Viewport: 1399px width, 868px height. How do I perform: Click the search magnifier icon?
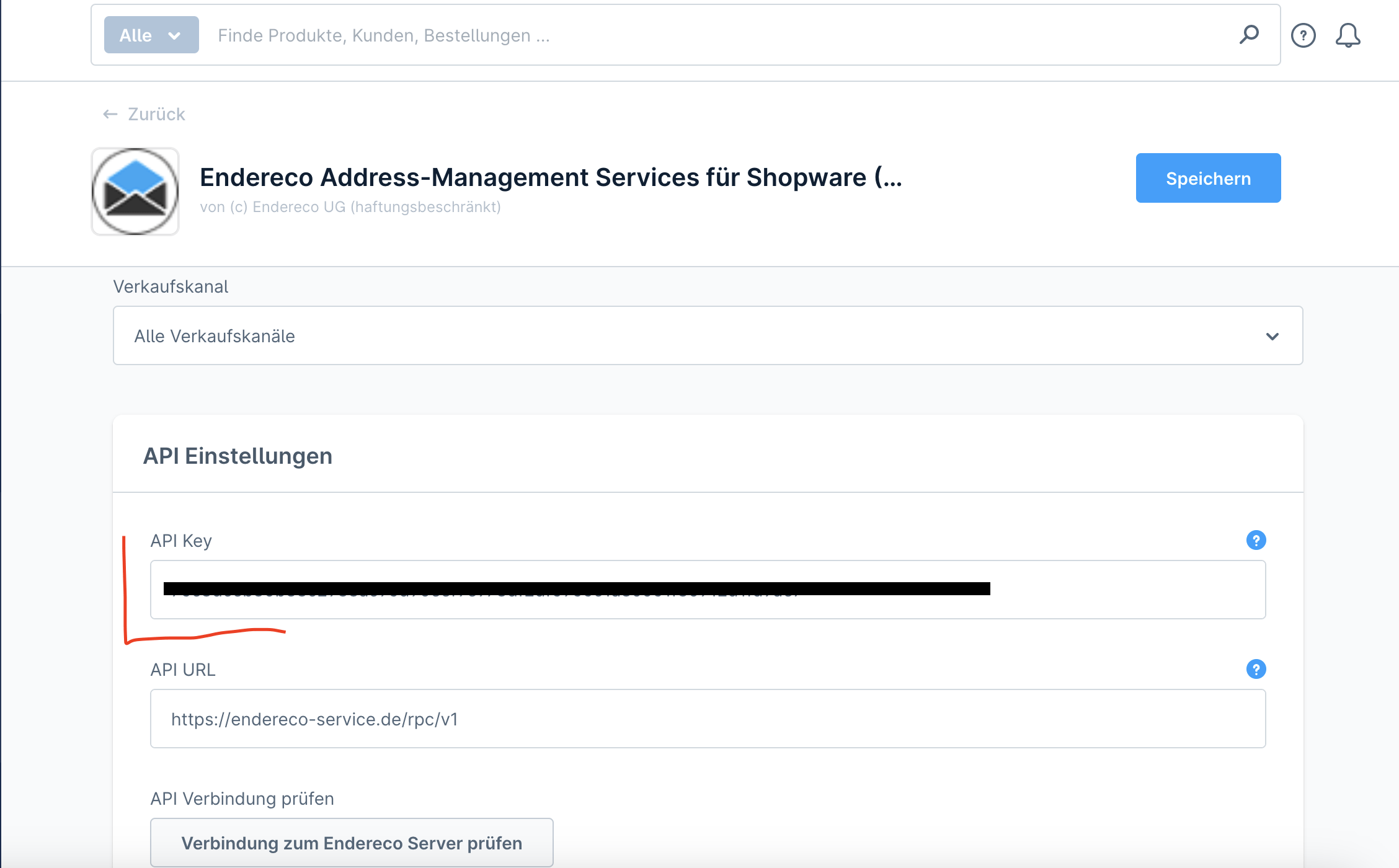[1249, 35]
